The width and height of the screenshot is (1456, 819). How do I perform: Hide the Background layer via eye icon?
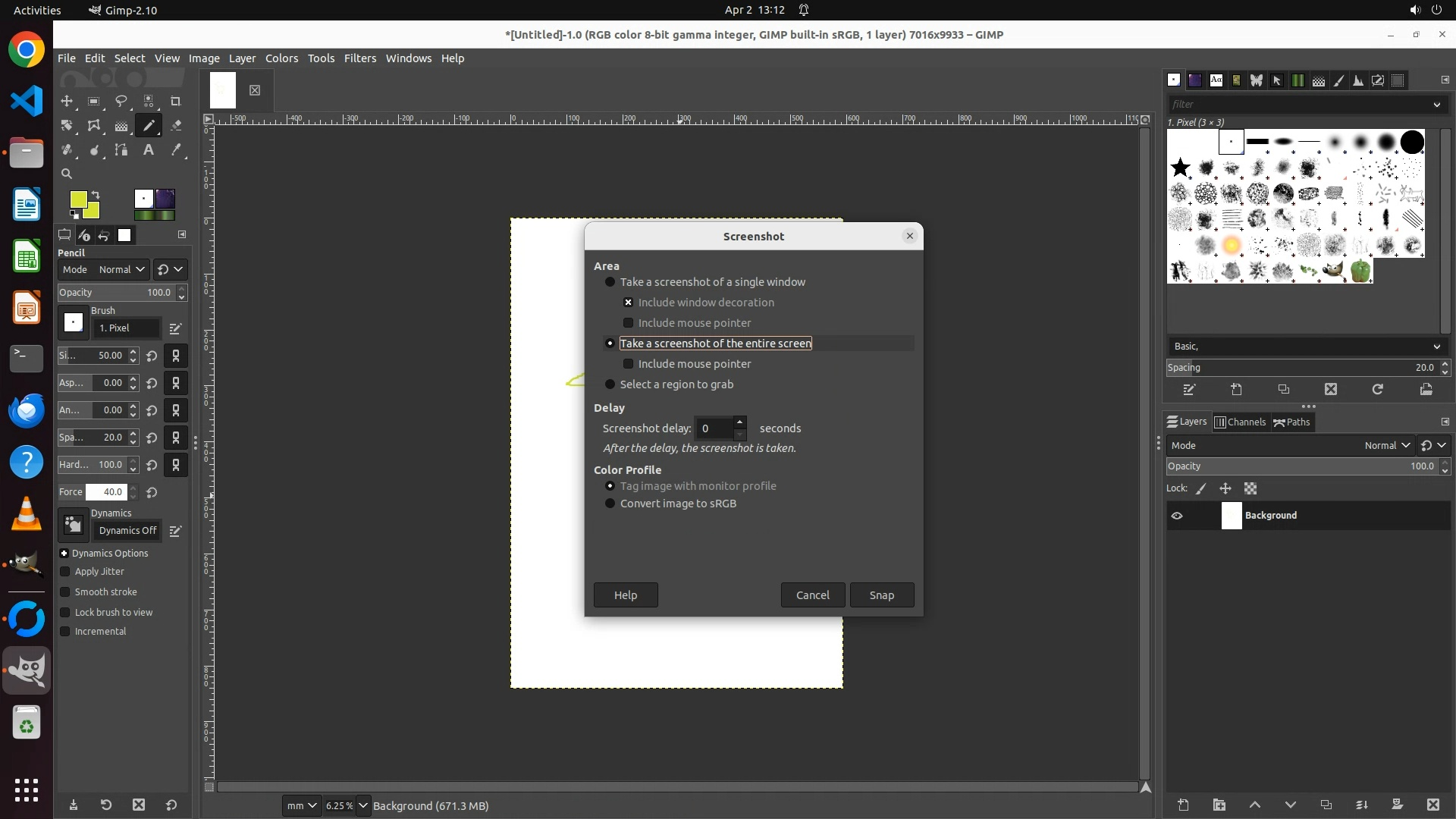coord(1177,516)
